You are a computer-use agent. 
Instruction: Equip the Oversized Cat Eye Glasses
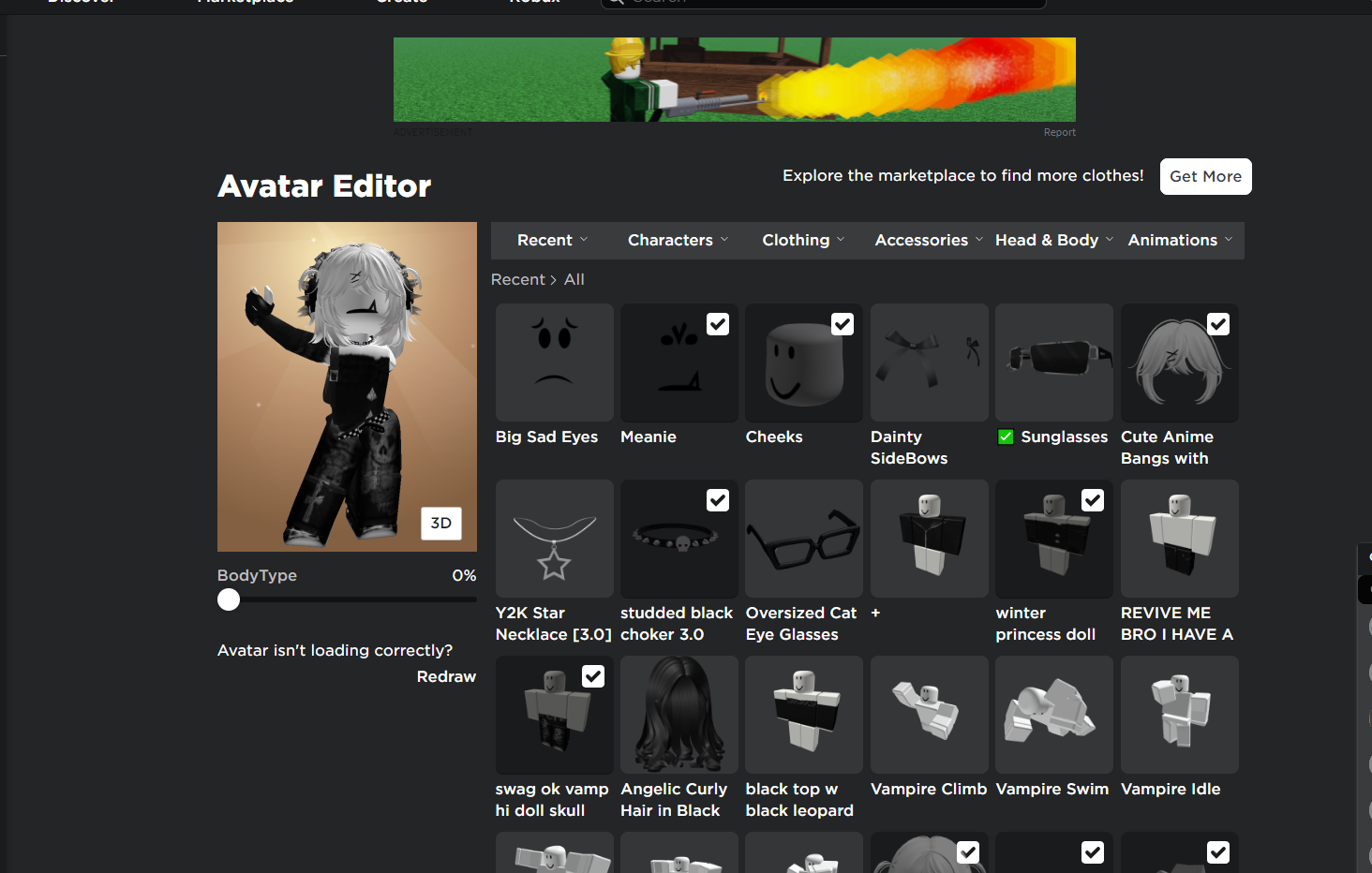803,539
